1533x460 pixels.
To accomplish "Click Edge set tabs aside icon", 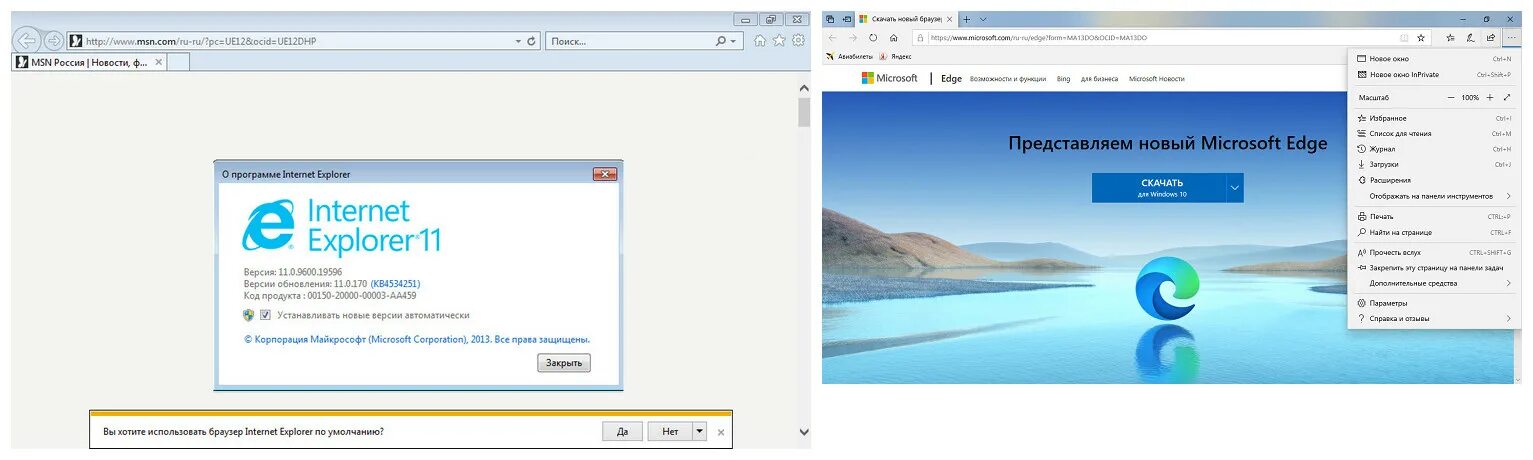I will 847,19.
